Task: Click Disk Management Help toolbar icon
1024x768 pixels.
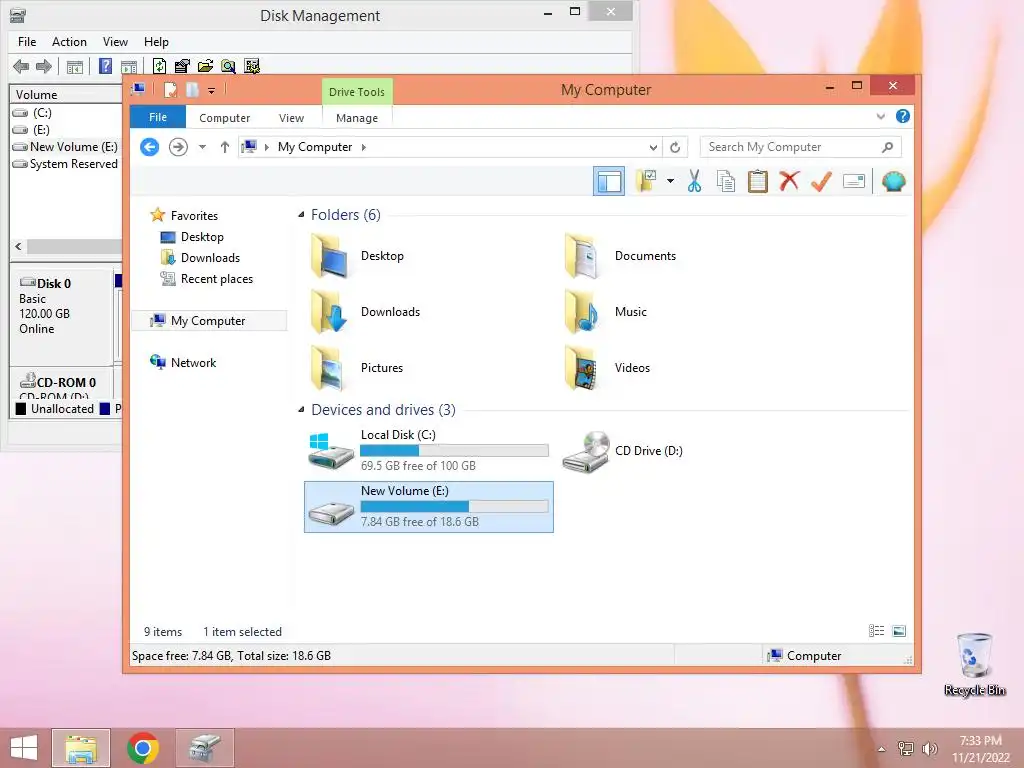Action: 105,66
